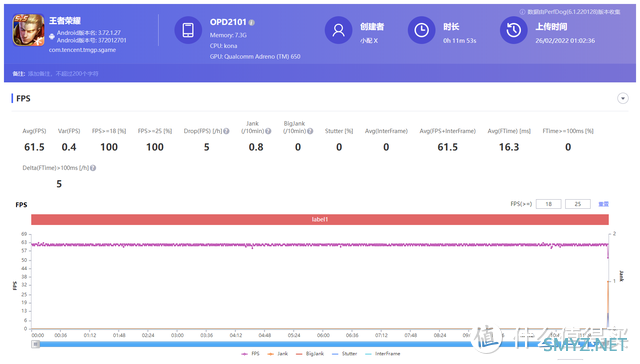Click the duration text 0h 11m 53s
The width and height of the screenshot is (640, 364).
tap(460, 41)
